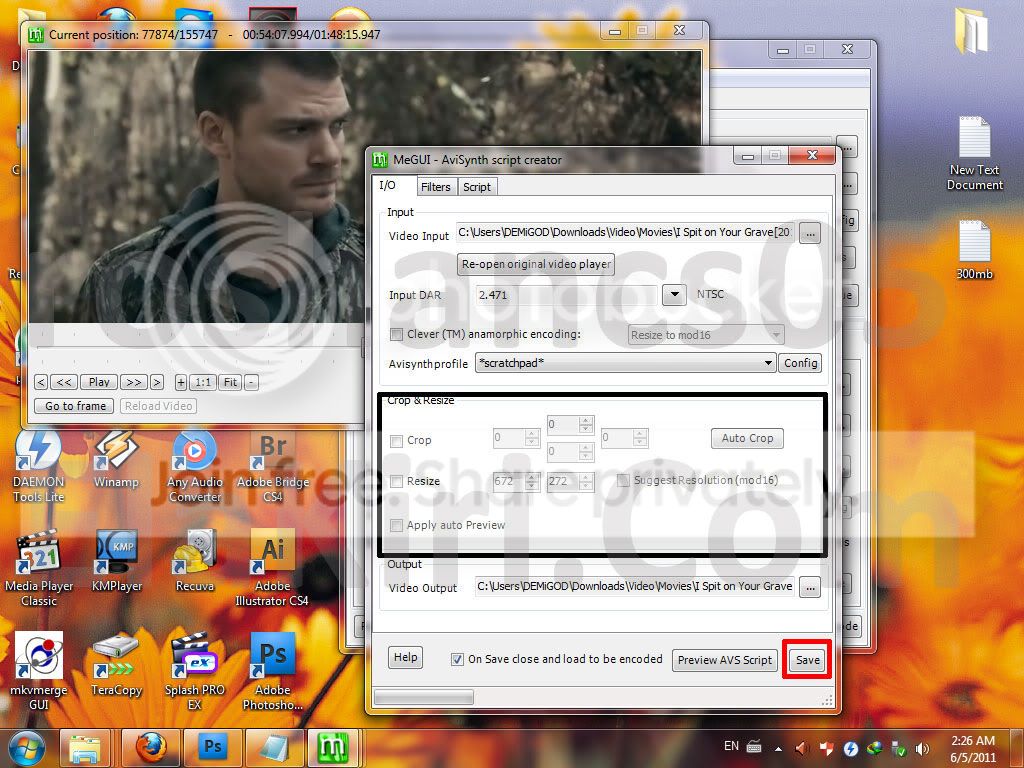Click the Help button
This screenshot has height=768, width=1024.
coord(406,657)
